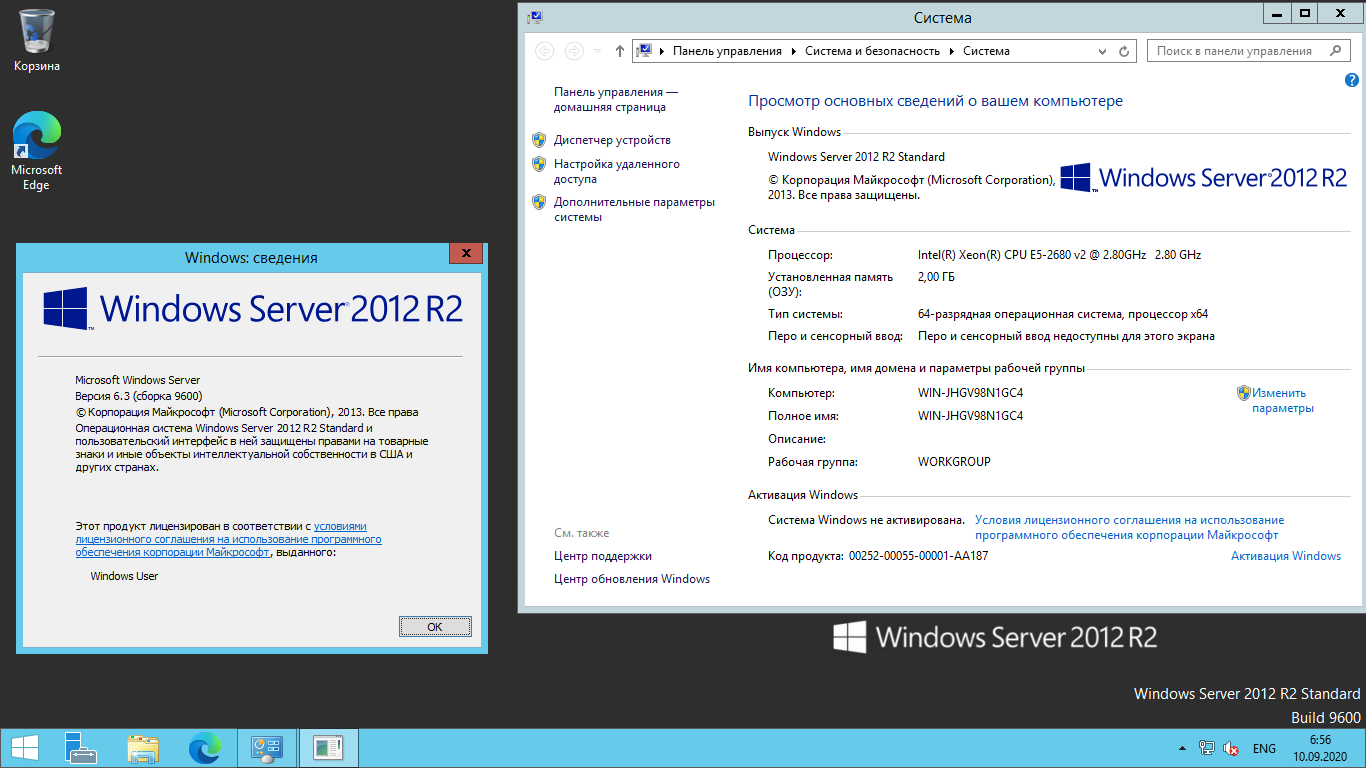Open the taskbar clock and date
Viewport: 1366px width, 768px height.
point(1320,748)
